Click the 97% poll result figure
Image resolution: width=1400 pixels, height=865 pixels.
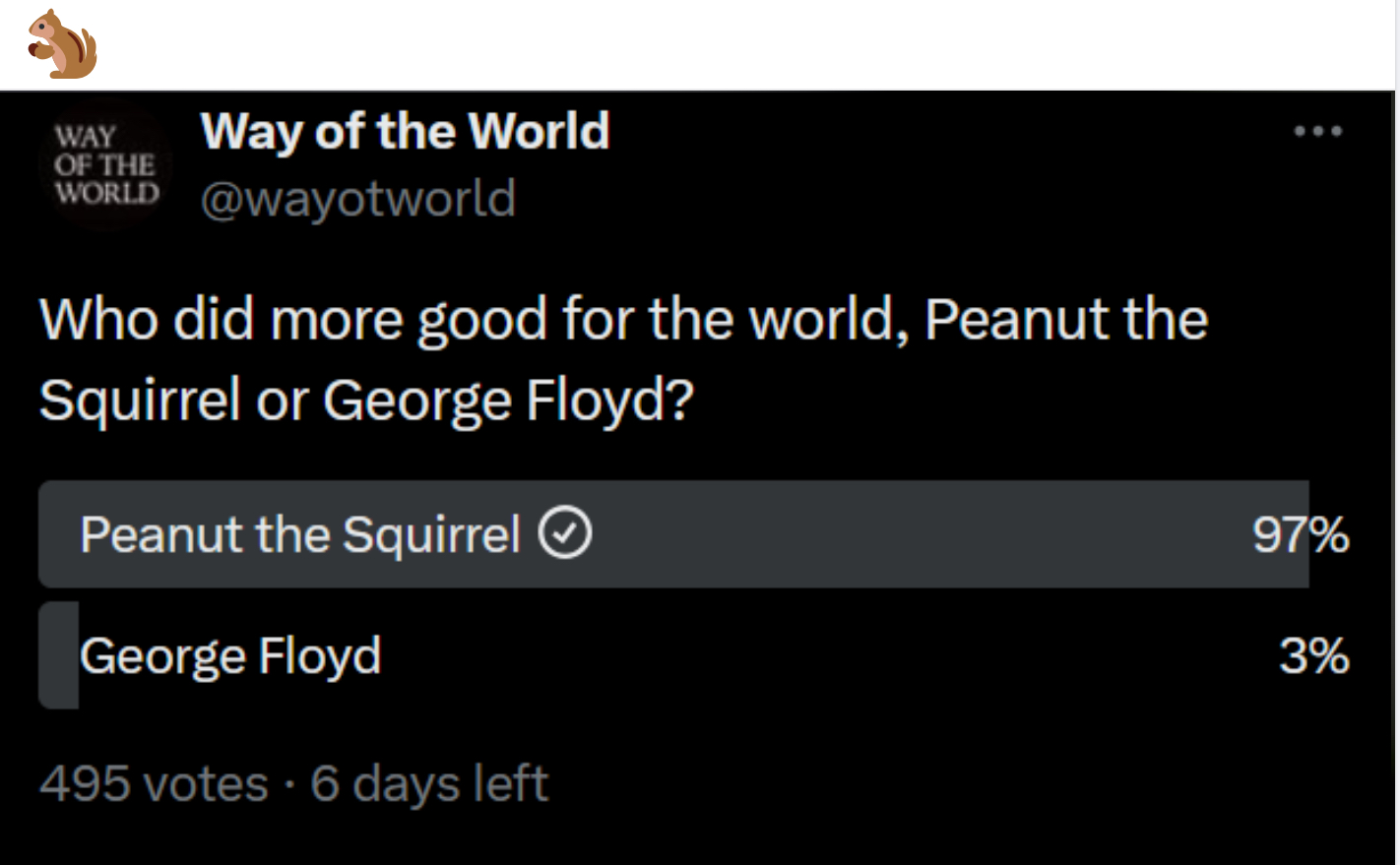coord(1300,535)
